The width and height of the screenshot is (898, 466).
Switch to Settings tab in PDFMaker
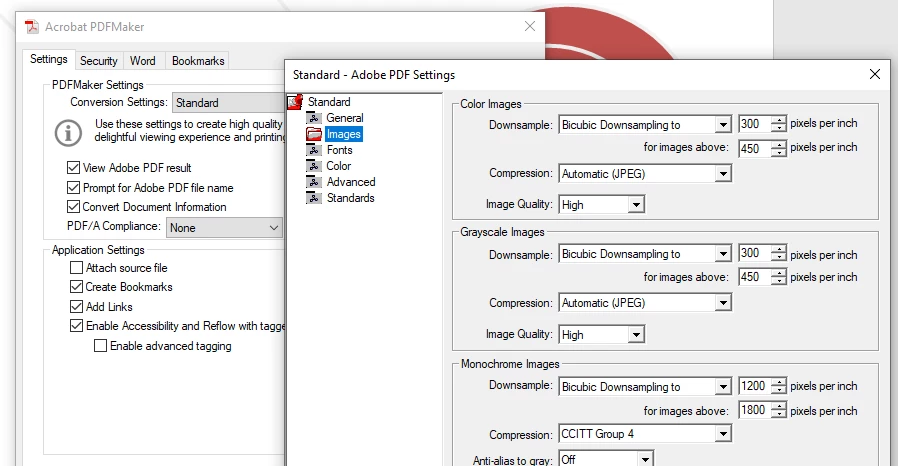click(49, 59)
